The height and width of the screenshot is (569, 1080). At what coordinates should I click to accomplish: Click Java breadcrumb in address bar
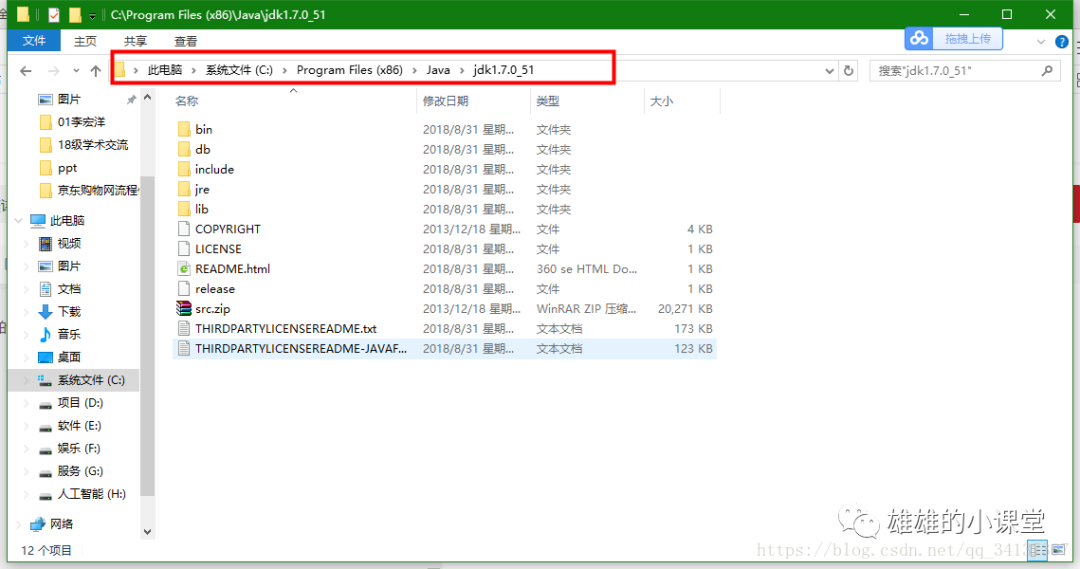click(x=438, y=70)
